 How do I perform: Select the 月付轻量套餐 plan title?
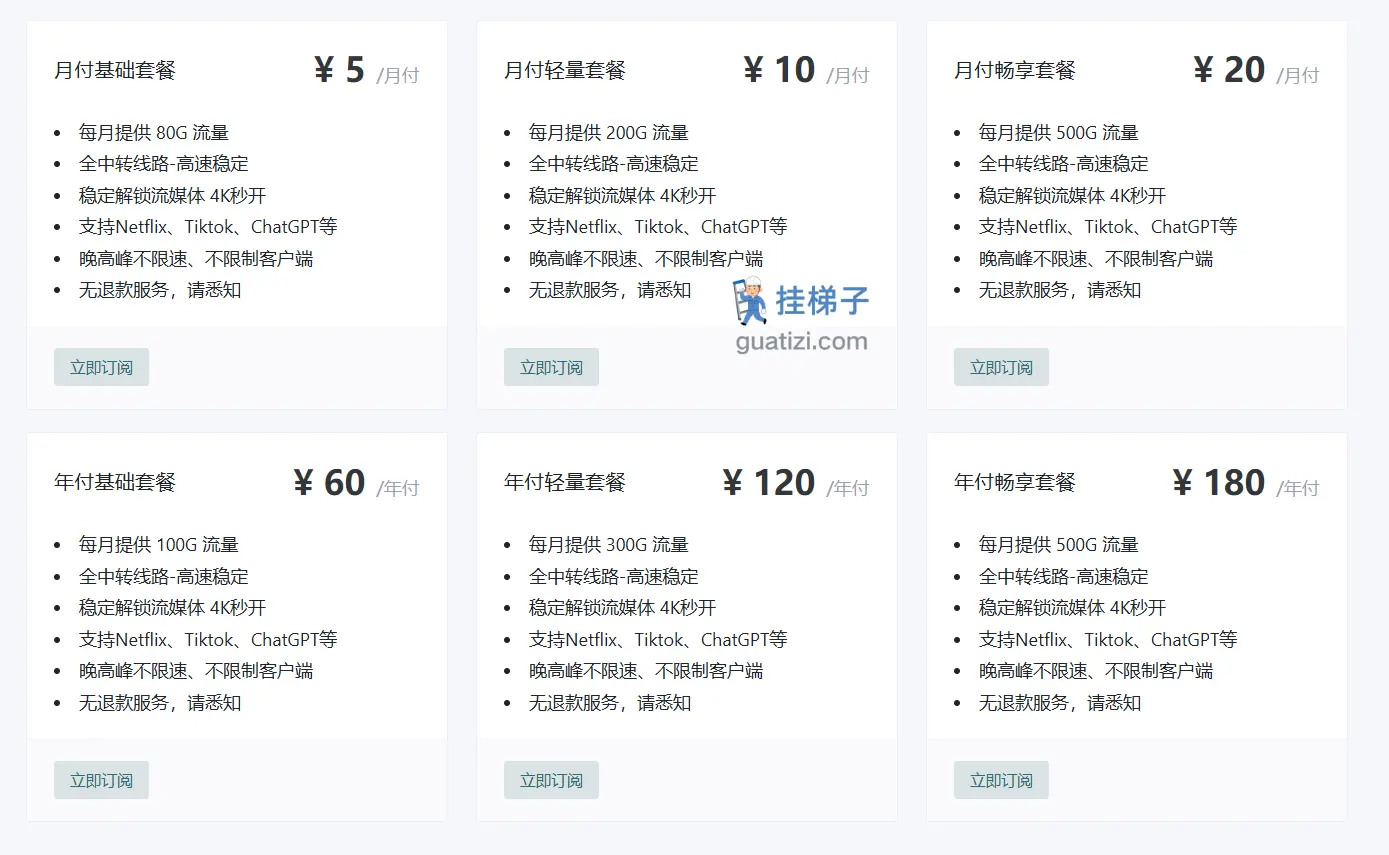(x=565, y=70)
